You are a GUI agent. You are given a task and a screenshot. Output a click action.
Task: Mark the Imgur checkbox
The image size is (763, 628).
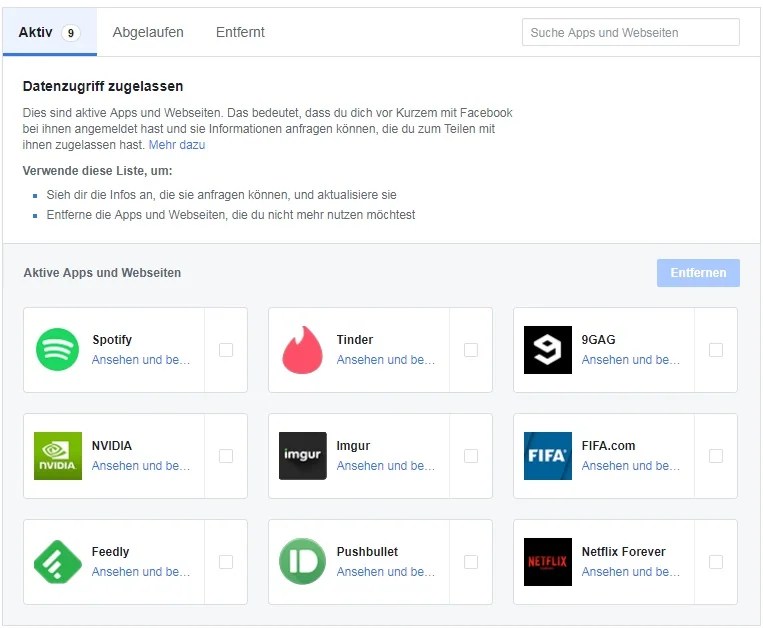tap(471, 456)
